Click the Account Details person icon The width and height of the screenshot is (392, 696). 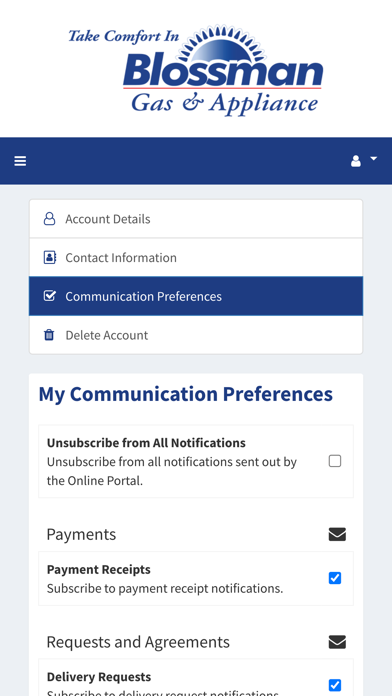click(49, 219)
